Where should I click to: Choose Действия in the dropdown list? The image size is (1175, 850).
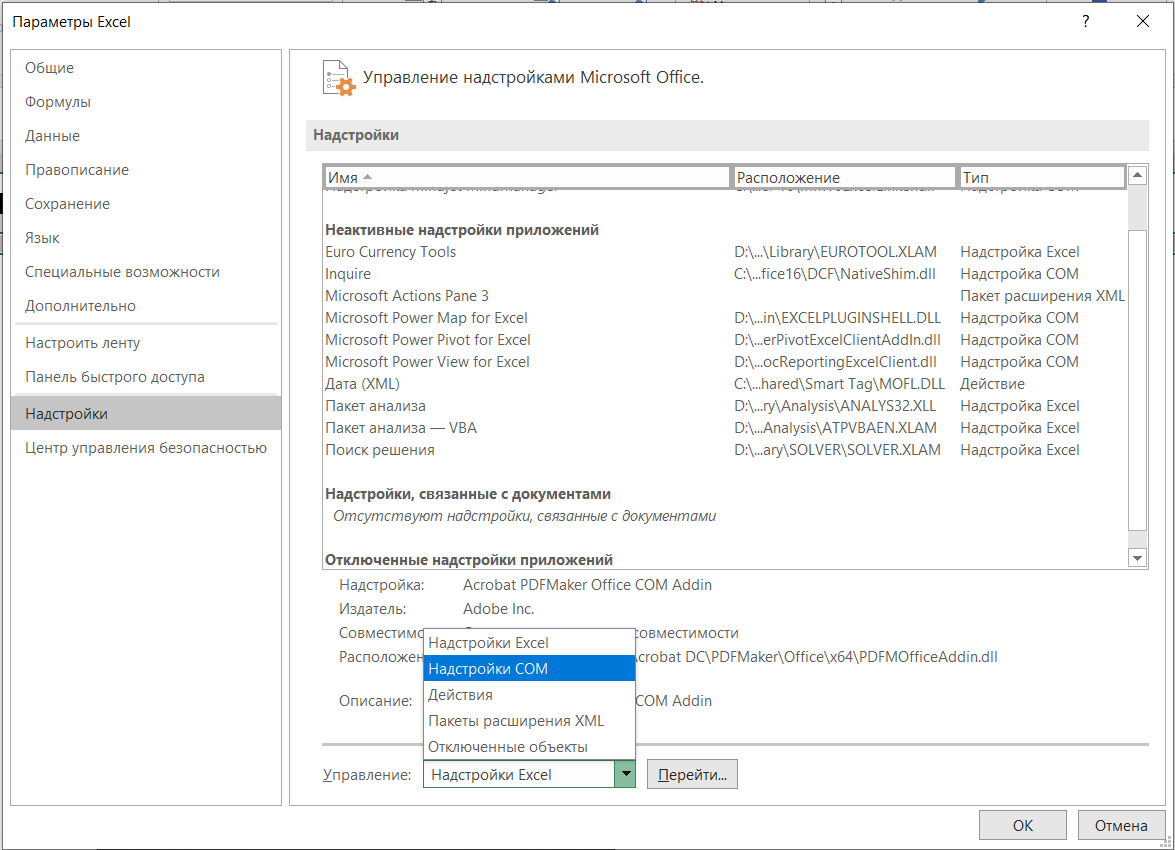(529, 695)
